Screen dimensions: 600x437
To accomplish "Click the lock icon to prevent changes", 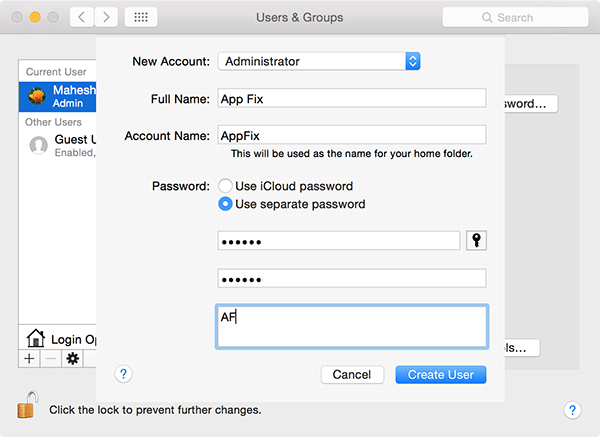I will point(26,407).
